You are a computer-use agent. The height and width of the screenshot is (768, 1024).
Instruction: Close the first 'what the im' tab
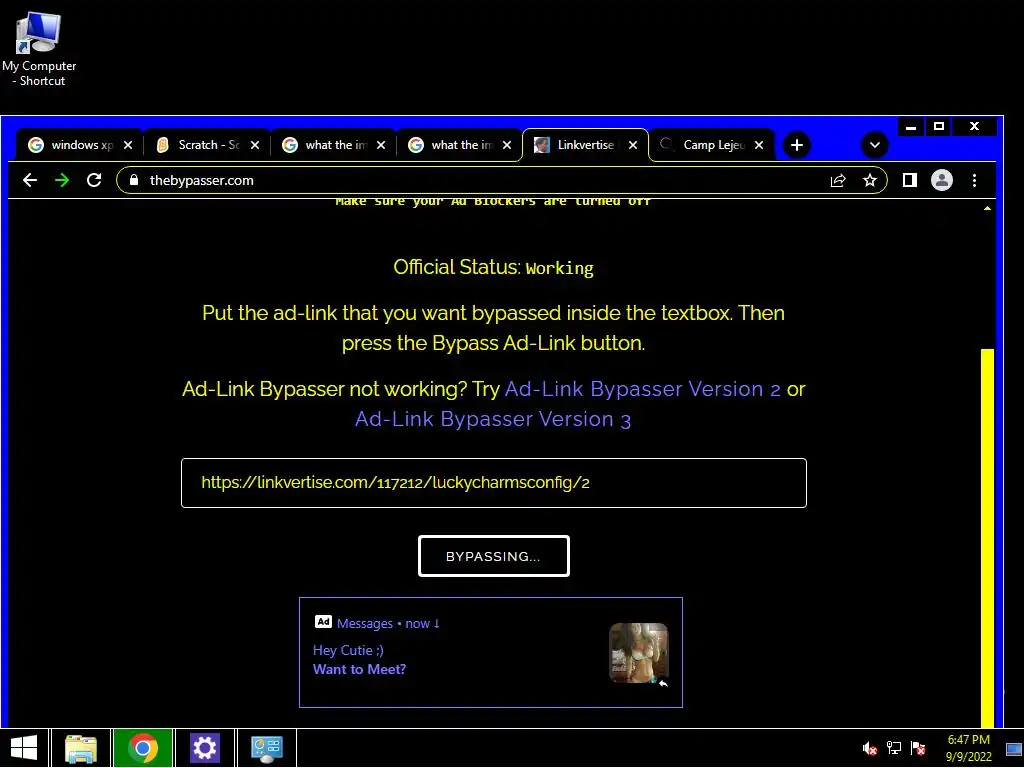click(x=381, y=145)
